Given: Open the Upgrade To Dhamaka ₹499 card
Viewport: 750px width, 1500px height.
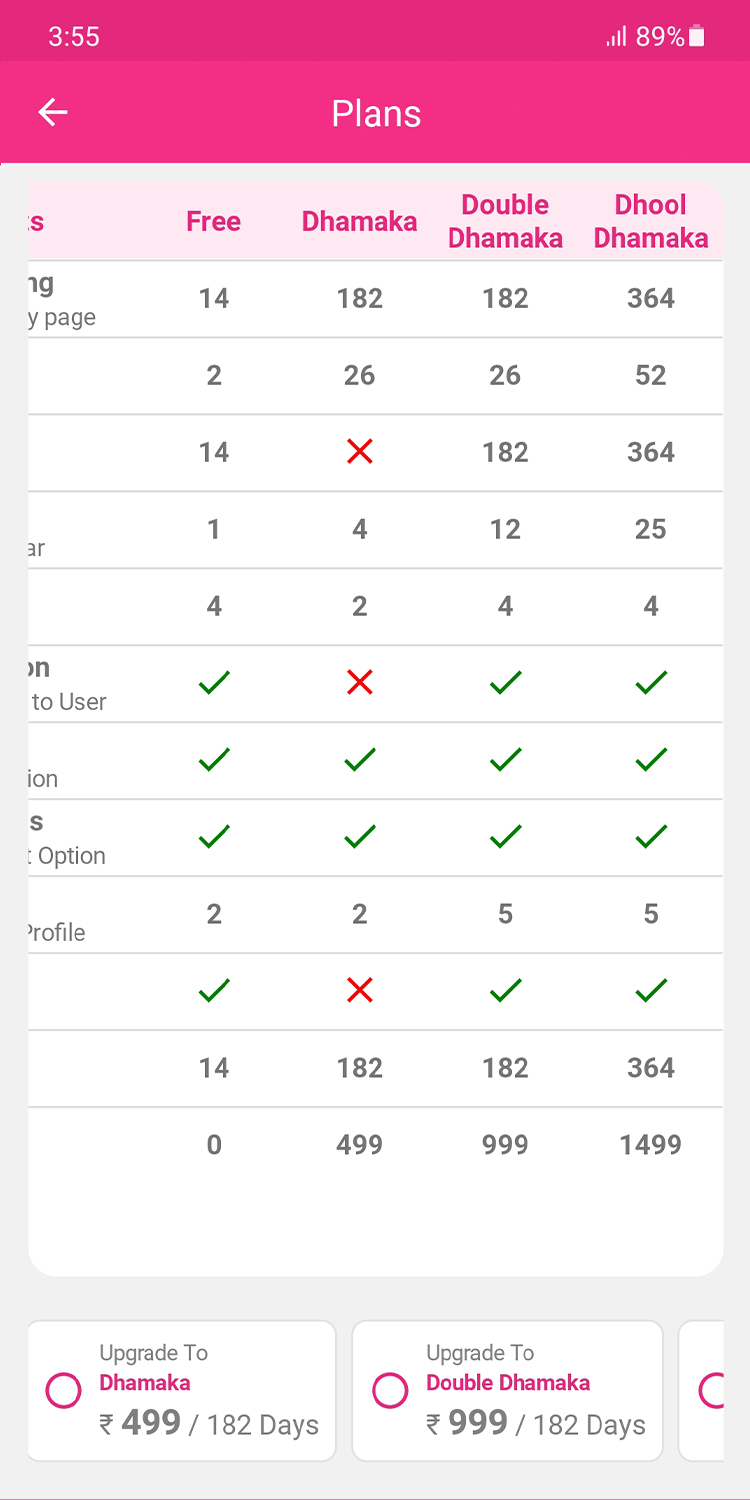Looking at the screenshot, I should [182, 1391].
